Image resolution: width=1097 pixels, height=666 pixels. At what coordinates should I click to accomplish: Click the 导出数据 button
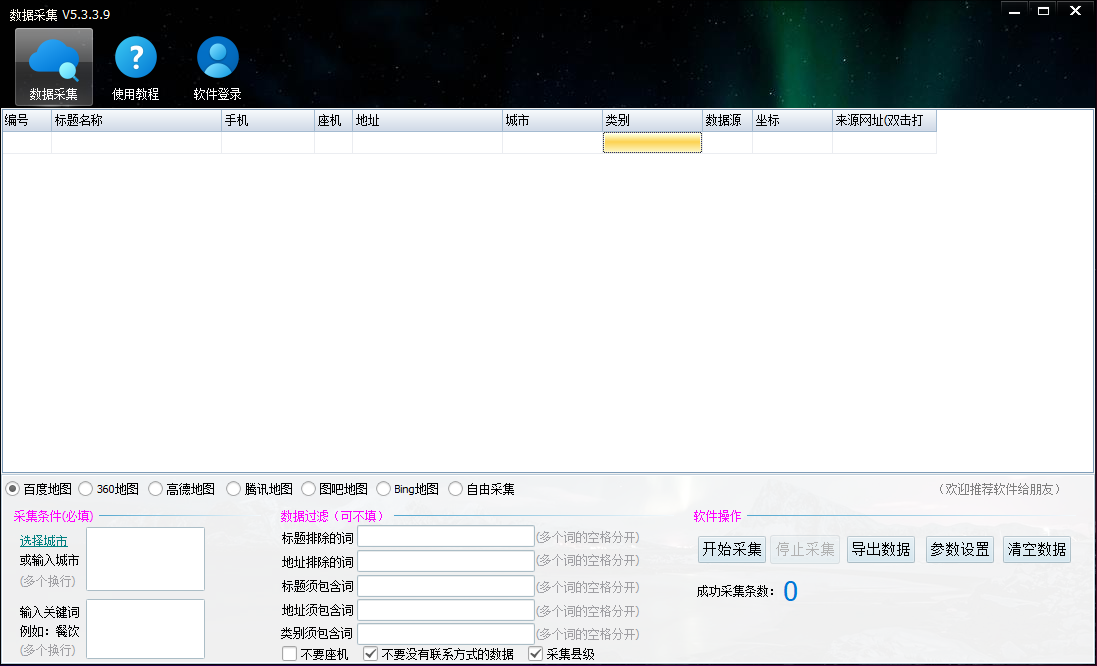[881, 549]
